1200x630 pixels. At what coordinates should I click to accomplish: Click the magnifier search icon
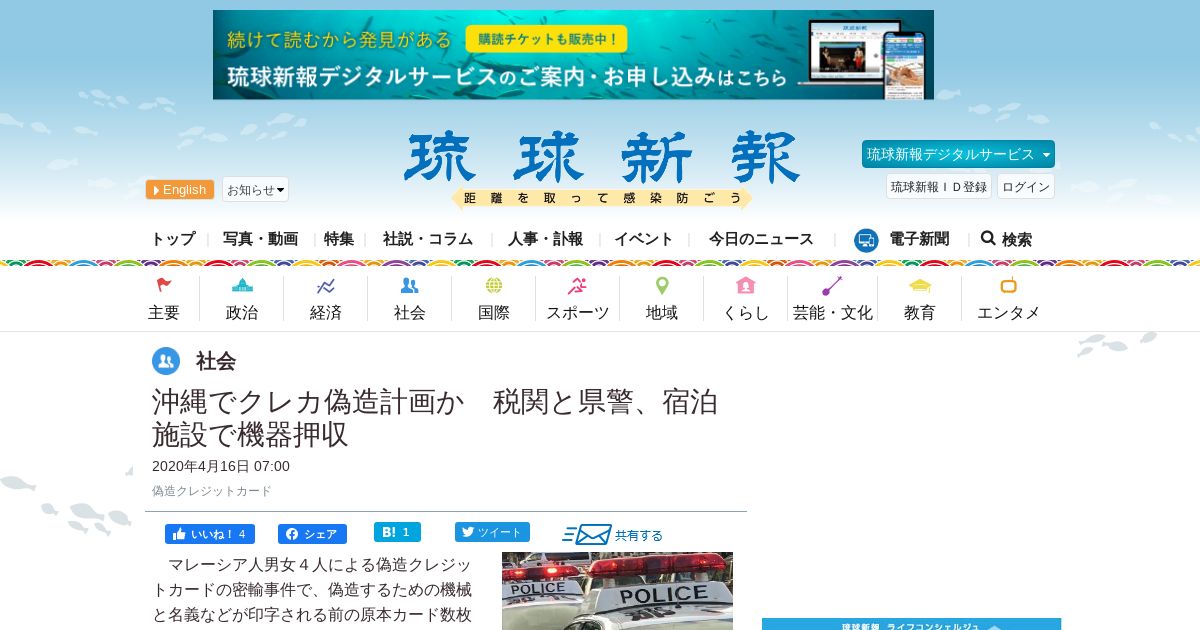pos(988,238)
